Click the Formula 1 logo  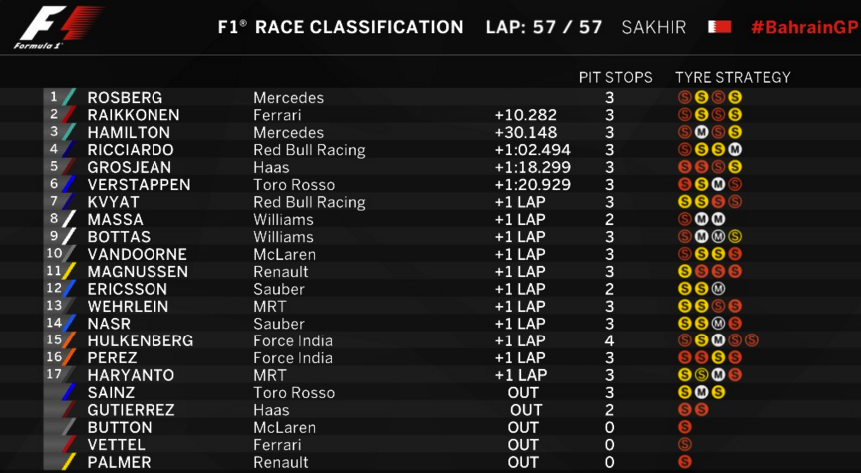[57, 28]
